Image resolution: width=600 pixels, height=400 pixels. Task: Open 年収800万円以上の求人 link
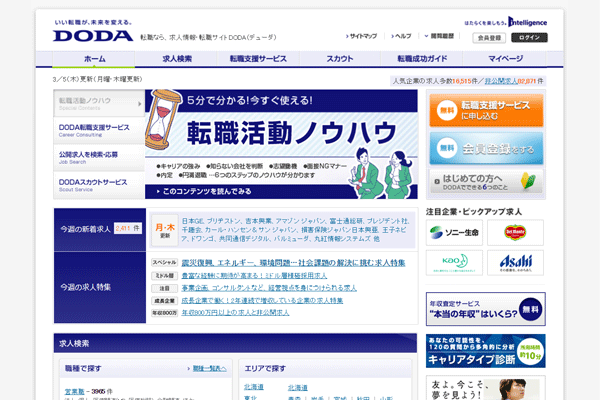235,313
